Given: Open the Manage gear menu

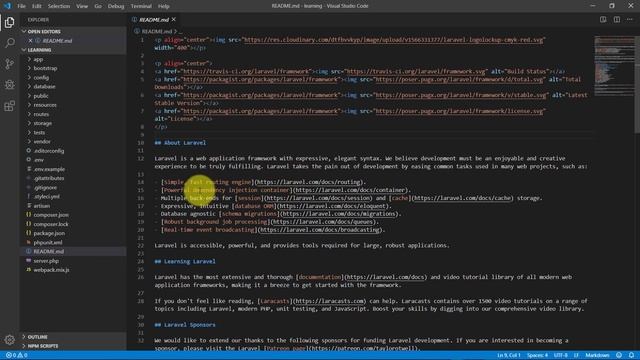Looking at the screenshot, I should (x=9, y=340).
